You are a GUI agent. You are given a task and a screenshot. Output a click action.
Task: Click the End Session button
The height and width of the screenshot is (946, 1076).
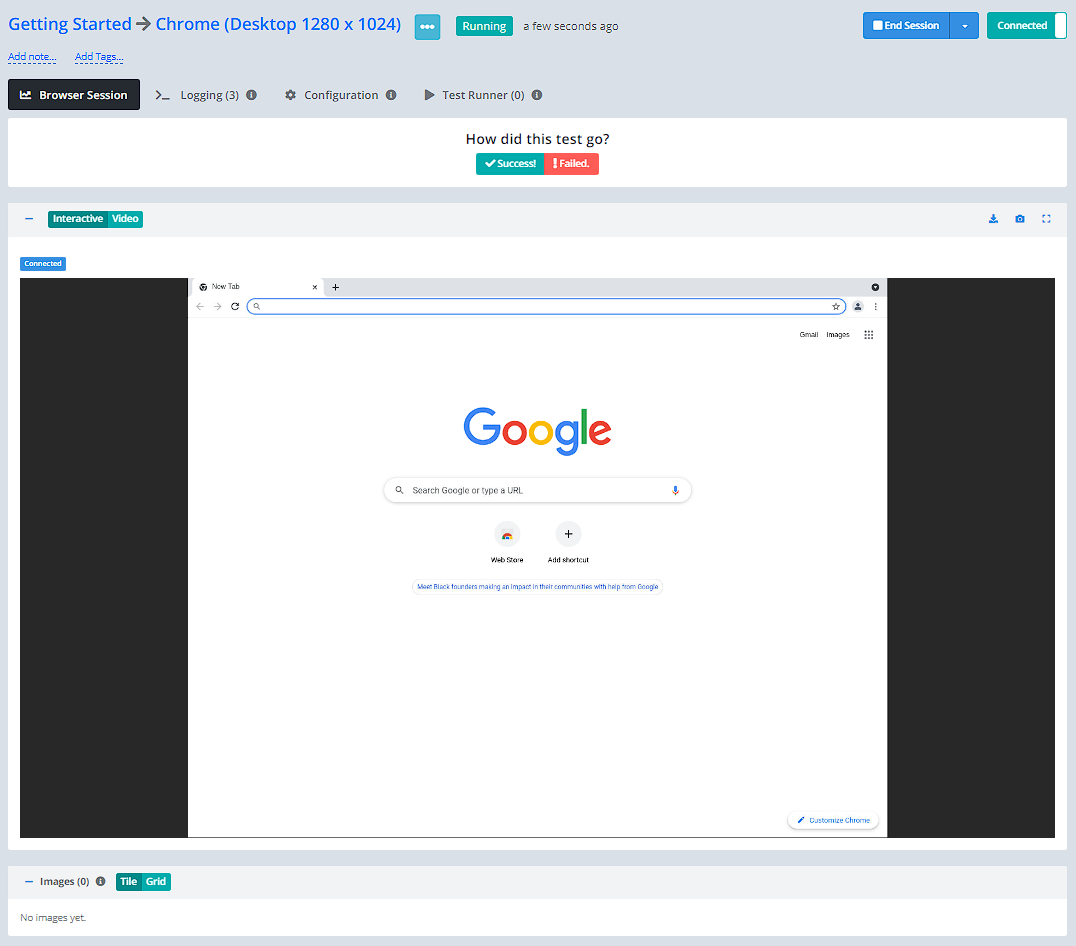click(906, 25)
